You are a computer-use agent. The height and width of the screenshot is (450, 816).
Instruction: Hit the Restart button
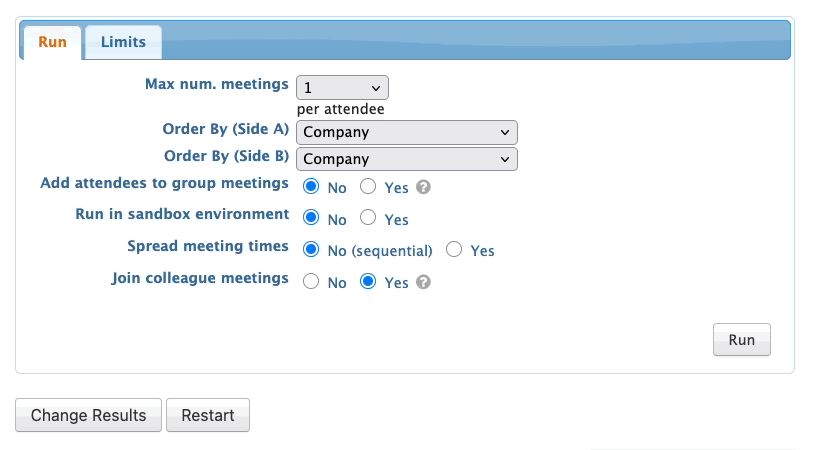(x=208, y=415)
